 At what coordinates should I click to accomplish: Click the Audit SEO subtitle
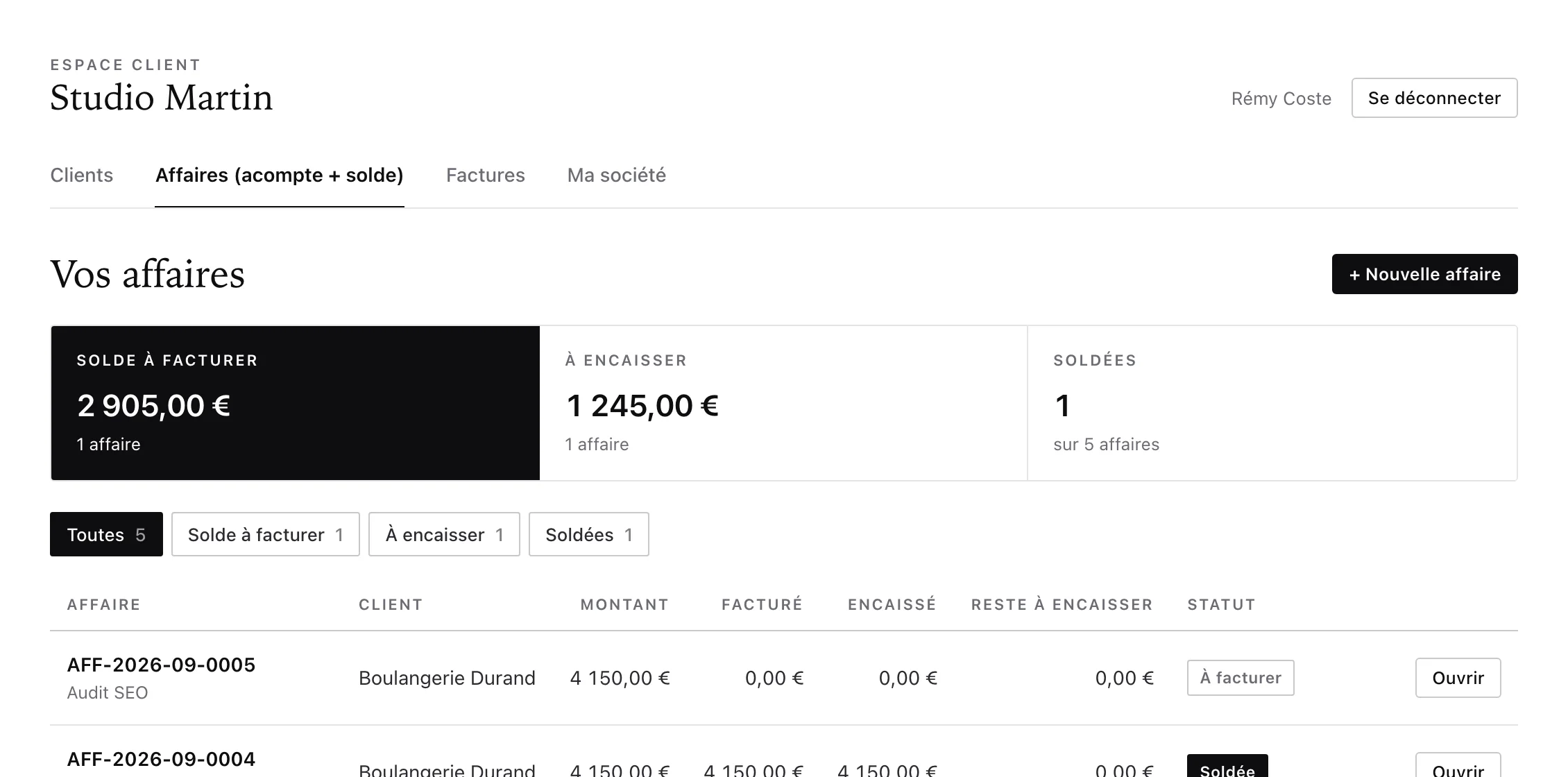click(107, 692)
